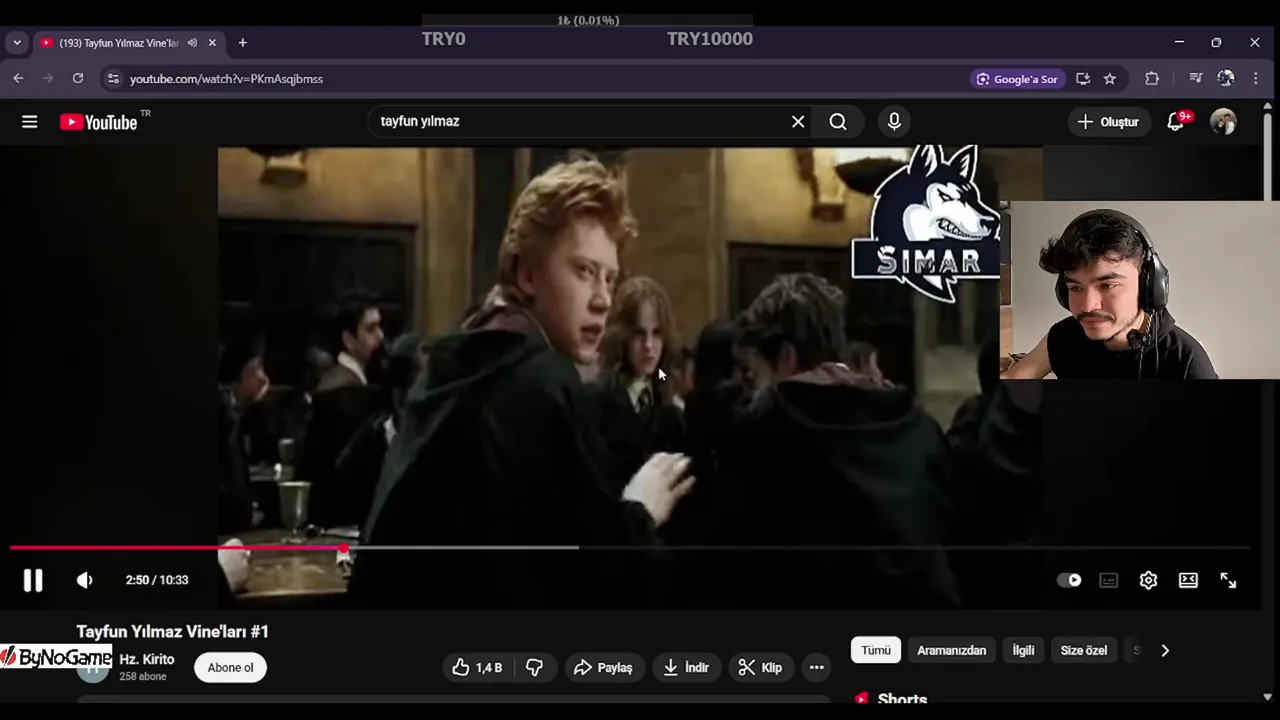Seek using the red progress bar
Image resolution: width=1280 pixels, height=720 pixels.
[630, 548]
